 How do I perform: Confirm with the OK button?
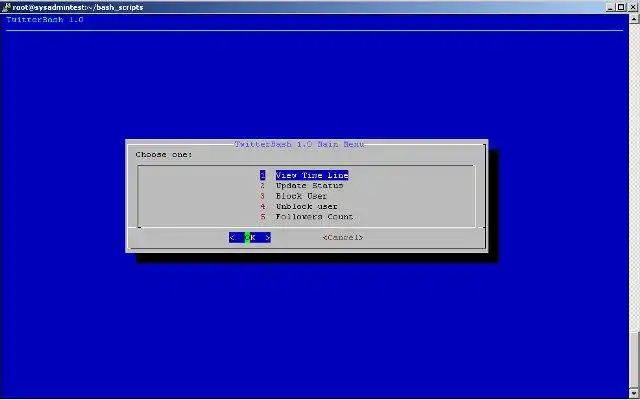click(x=250, y=238)
